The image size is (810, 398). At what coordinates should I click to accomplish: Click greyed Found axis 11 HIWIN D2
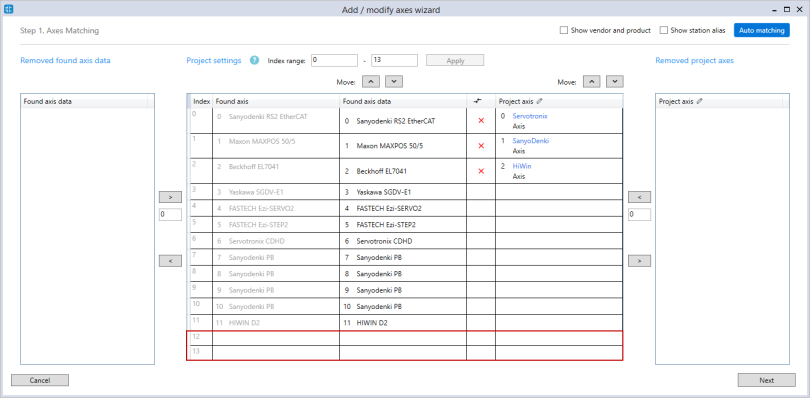(276, 323)
